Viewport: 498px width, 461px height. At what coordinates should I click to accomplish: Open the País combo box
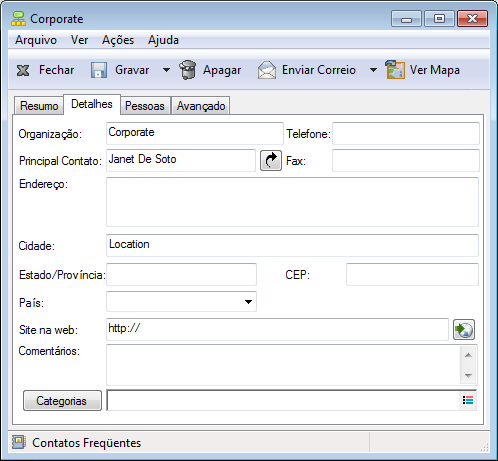pyautogui.click(x=181, y=302)
